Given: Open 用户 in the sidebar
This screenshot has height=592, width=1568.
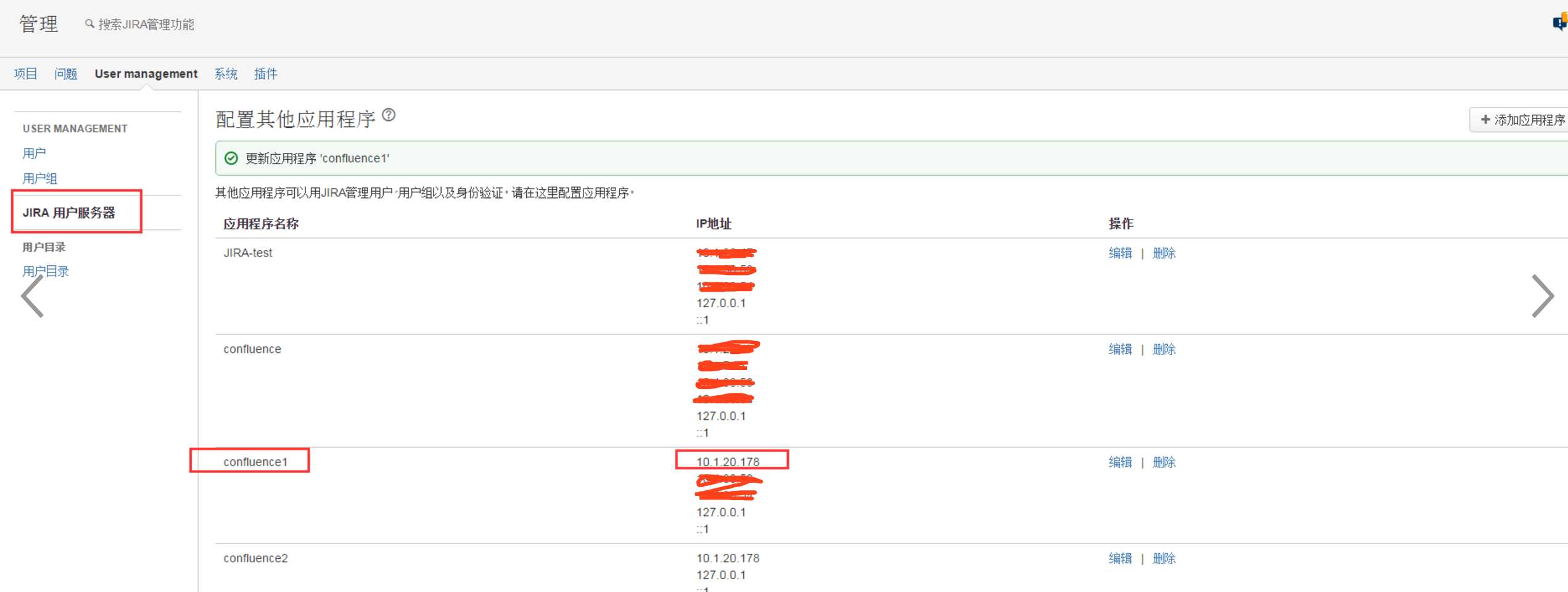Looking at the screenshot, I should click(35, 154).
